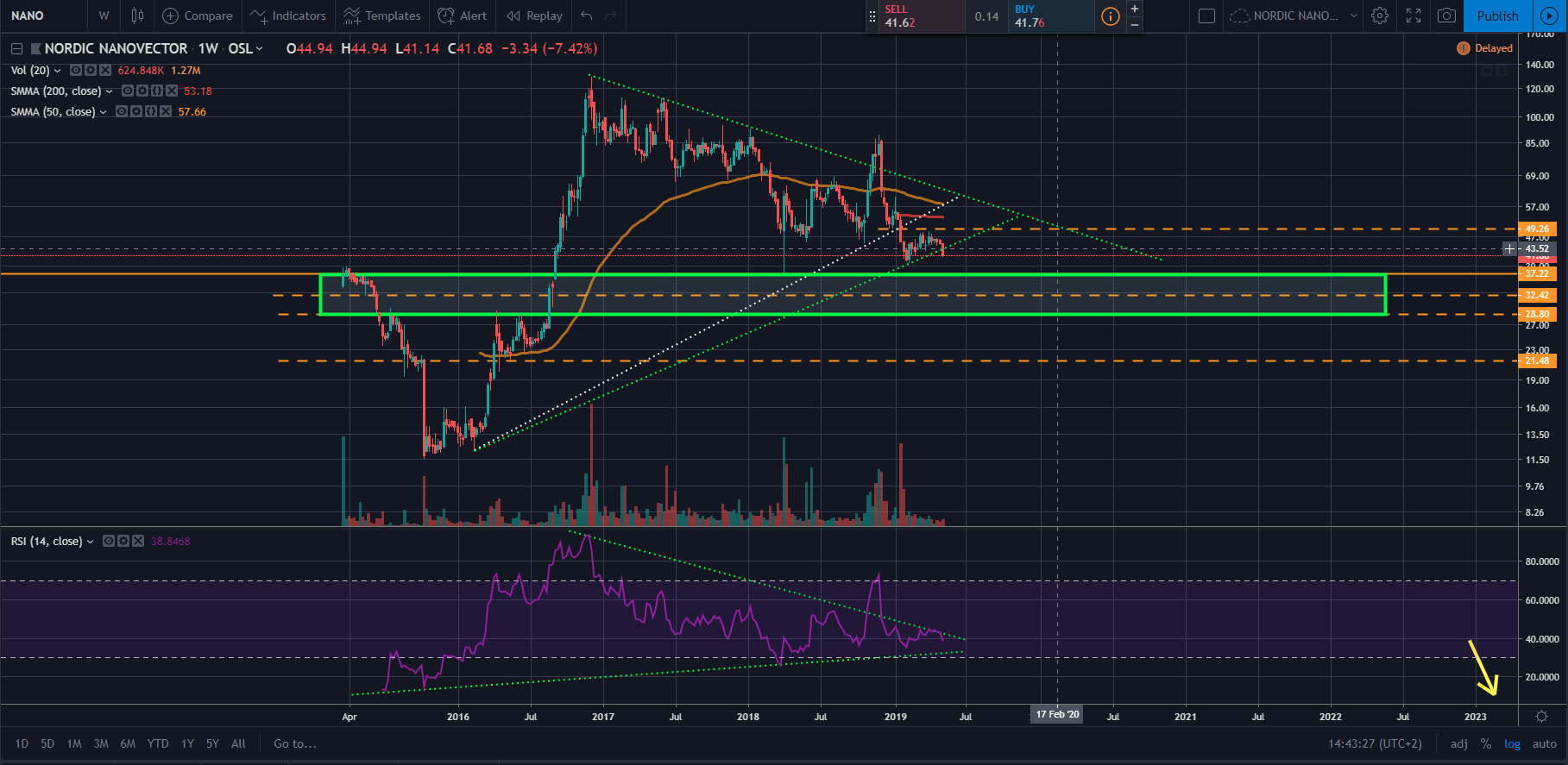Select the 5Y time range
Image resolution: width=1568 pixels, height=765 pixels.
click(212, 743)
